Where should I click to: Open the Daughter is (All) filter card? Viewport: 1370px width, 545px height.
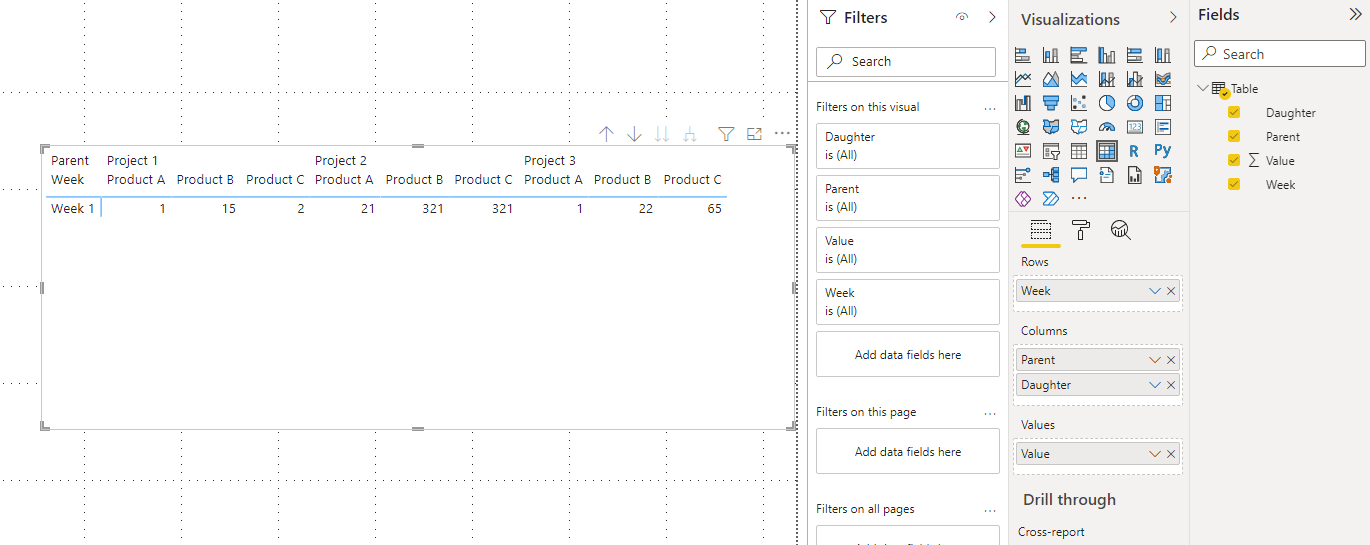tap(908, 146)
